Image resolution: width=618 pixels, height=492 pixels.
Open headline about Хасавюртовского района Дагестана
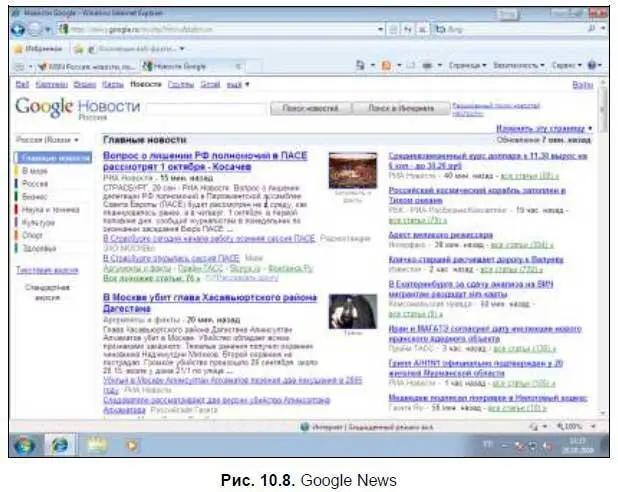(x=210, y=303)
